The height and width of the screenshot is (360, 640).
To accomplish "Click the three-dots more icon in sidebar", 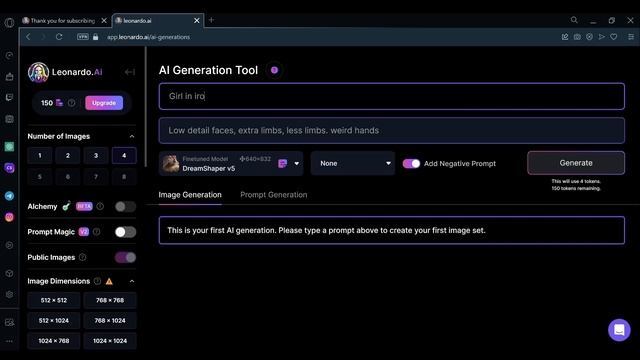I will pyautogui.click(x=9, y=341).
